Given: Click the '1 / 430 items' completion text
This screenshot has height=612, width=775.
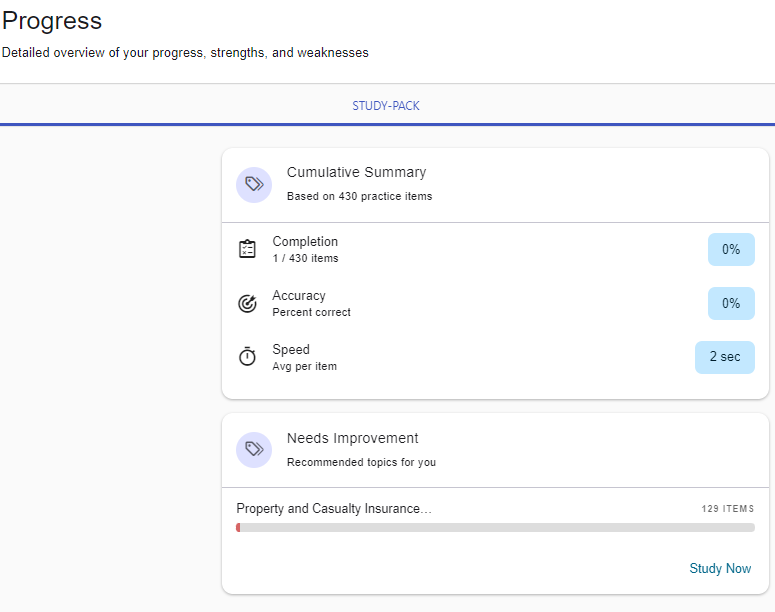Looking at the screenshot, I should 305,258.
